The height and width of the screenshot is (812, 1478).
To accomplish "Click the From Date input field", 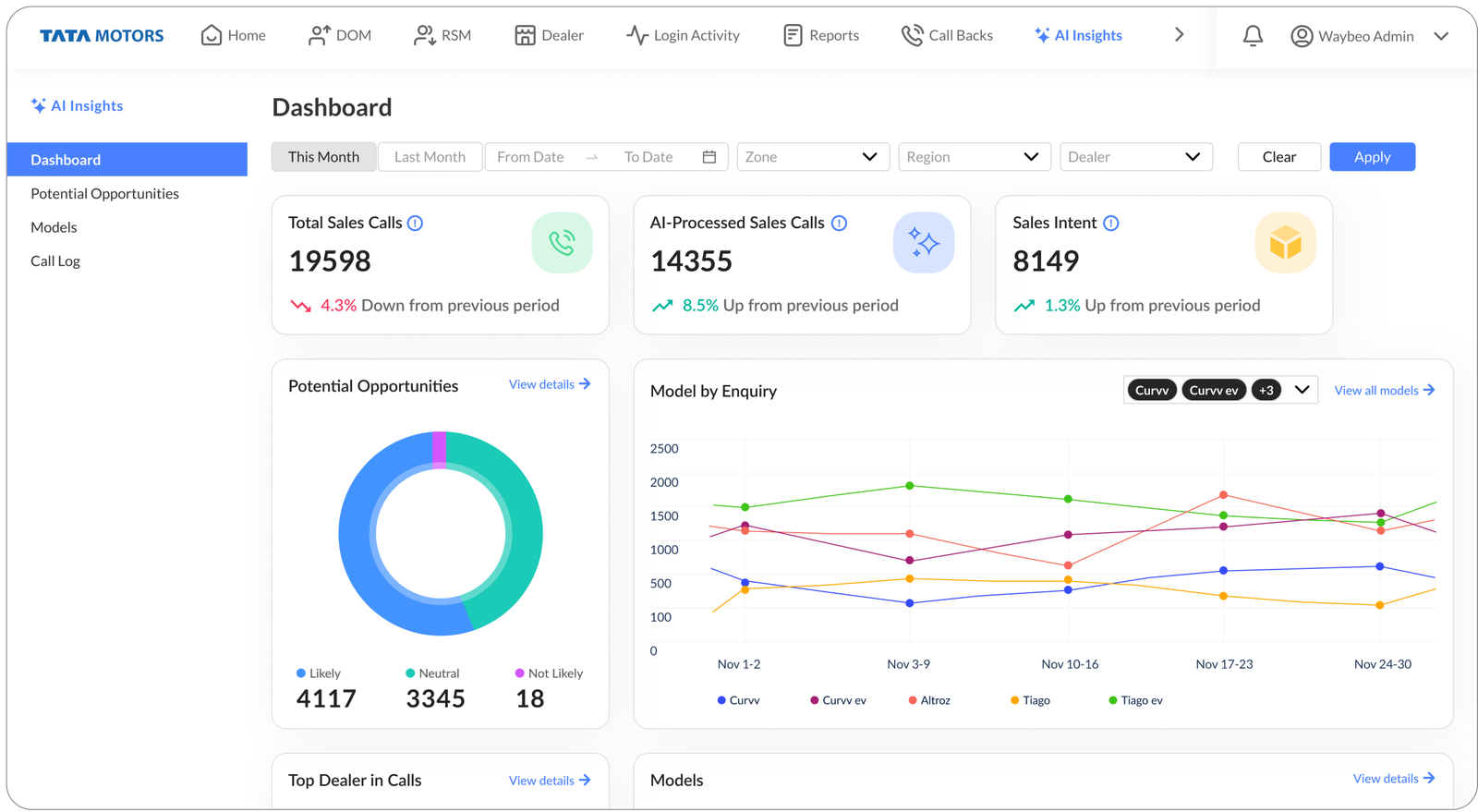I will 531,157.
